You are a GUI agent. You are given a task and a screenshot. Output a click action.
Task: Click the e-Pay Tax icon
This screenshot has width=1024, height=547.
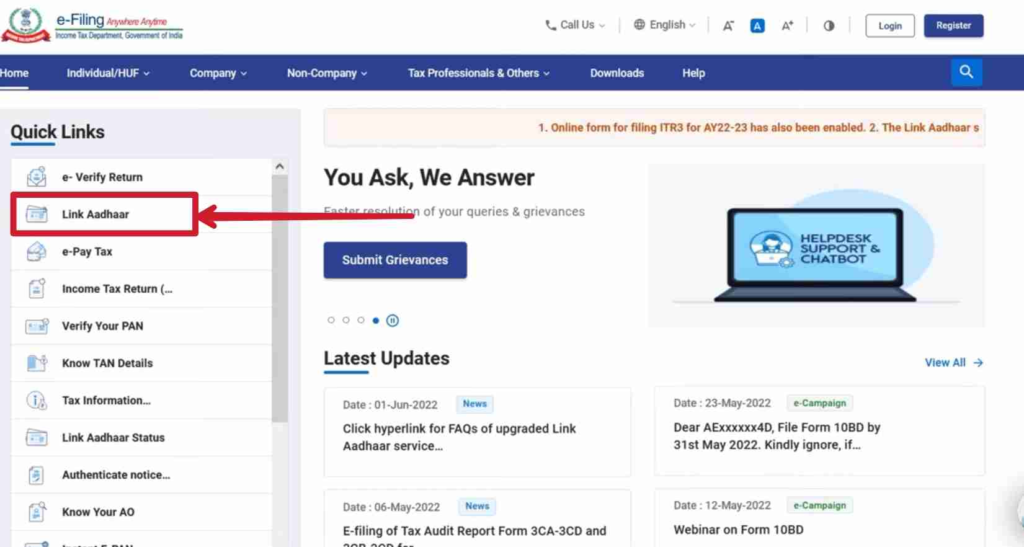pos(37,252)
